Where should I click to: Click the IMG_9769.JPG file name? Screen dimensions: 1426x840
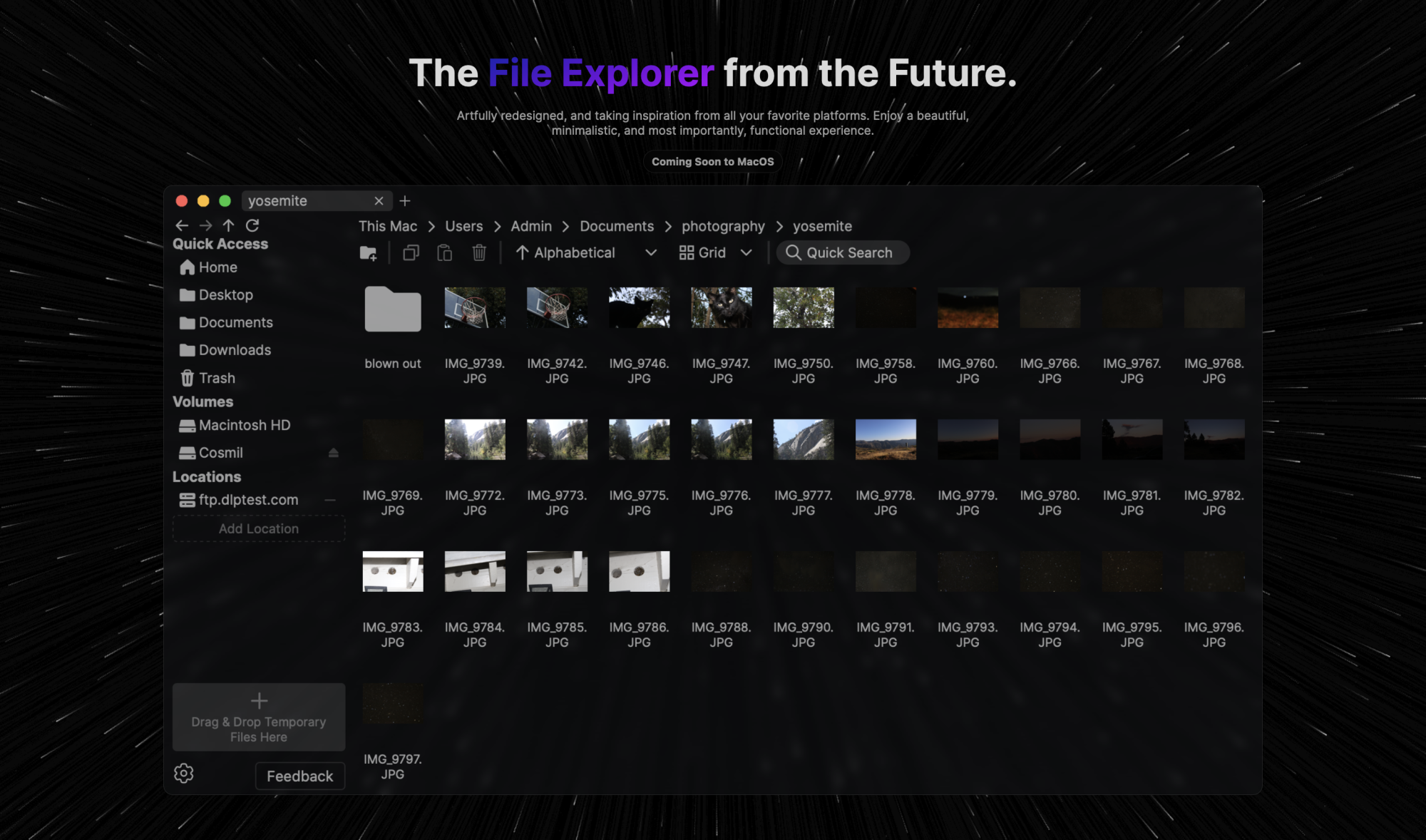tap(393, 503)
